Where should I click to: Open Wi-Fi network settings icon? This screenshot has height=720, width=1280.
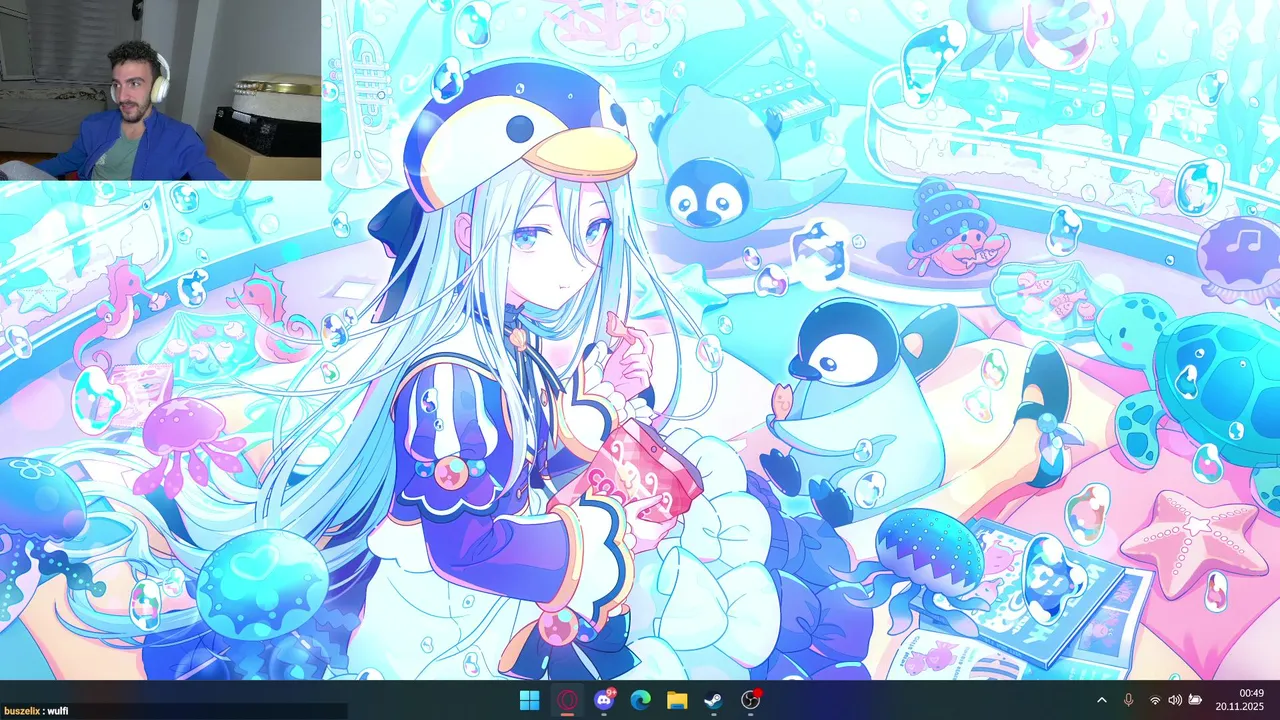click(x=1155, y=700)
